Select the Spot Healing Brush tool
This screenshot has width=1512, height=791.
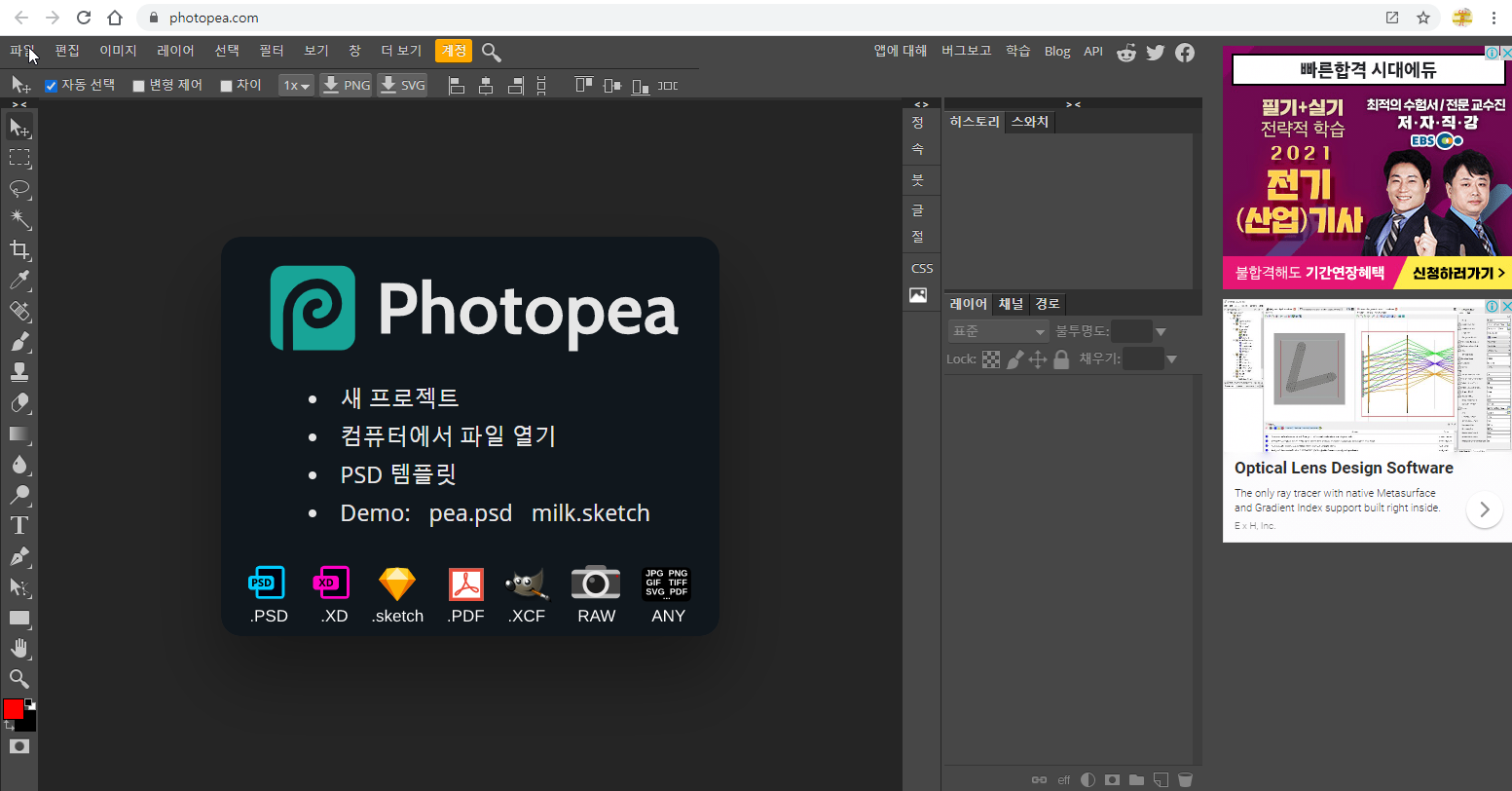point(19,312)
